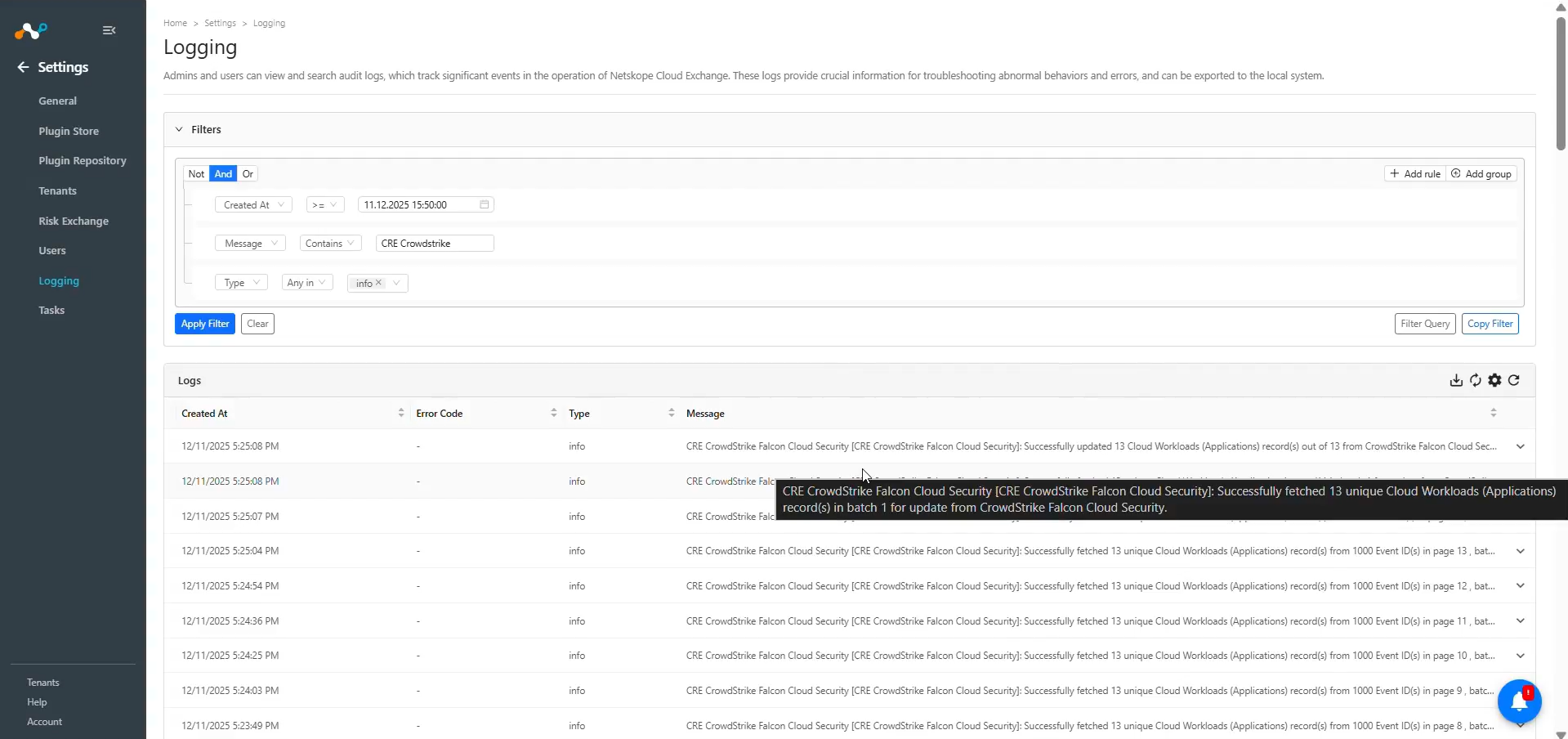Click the back arrow beside Settings
The image size is (1568, 739).
tap(23, 67)
